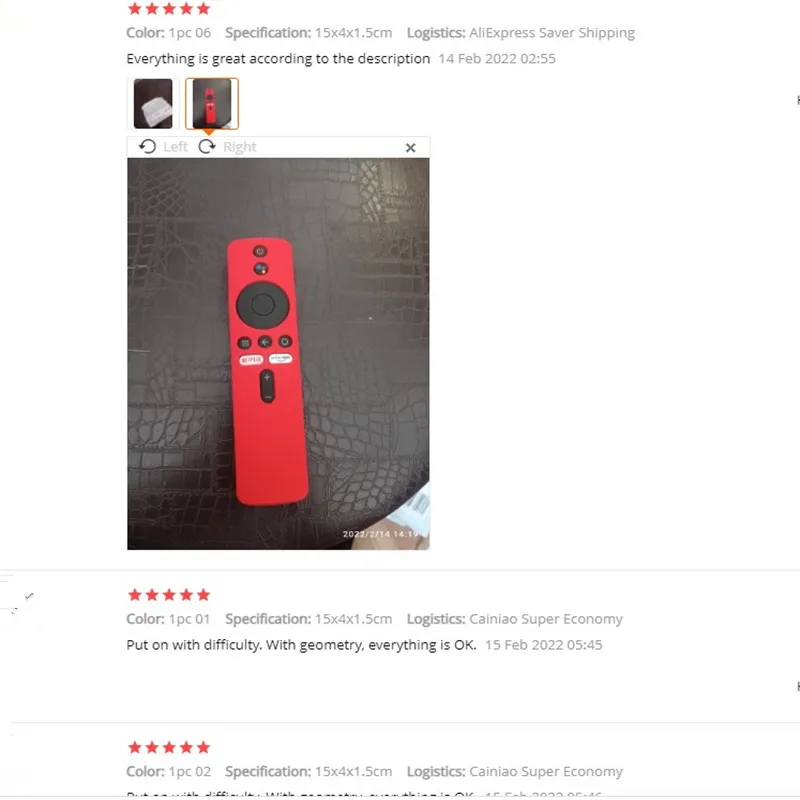Select the red remote thumbnail photo
This screenshot has width=800, height=800.
212,104
